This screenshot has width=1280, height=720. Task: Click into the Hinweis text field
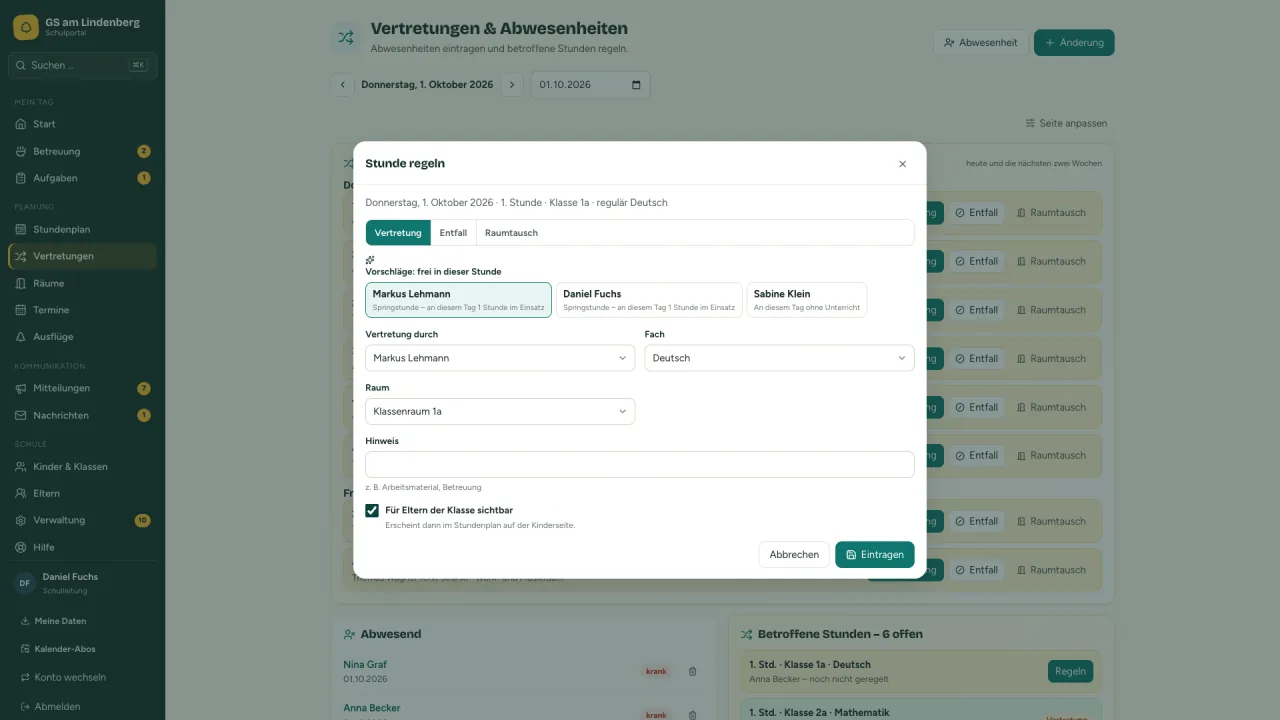click(x=640, y=464)
